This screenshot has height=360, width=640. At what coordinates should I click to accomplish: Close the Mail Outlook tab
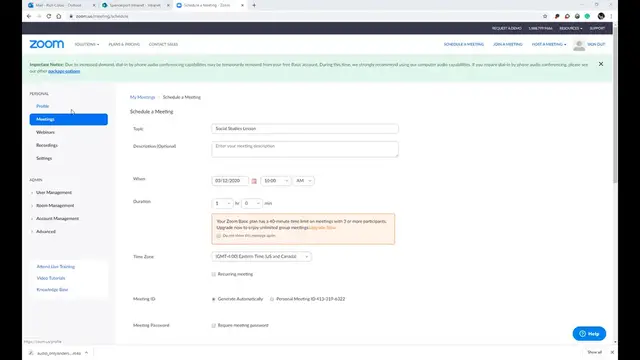point(94,5)
